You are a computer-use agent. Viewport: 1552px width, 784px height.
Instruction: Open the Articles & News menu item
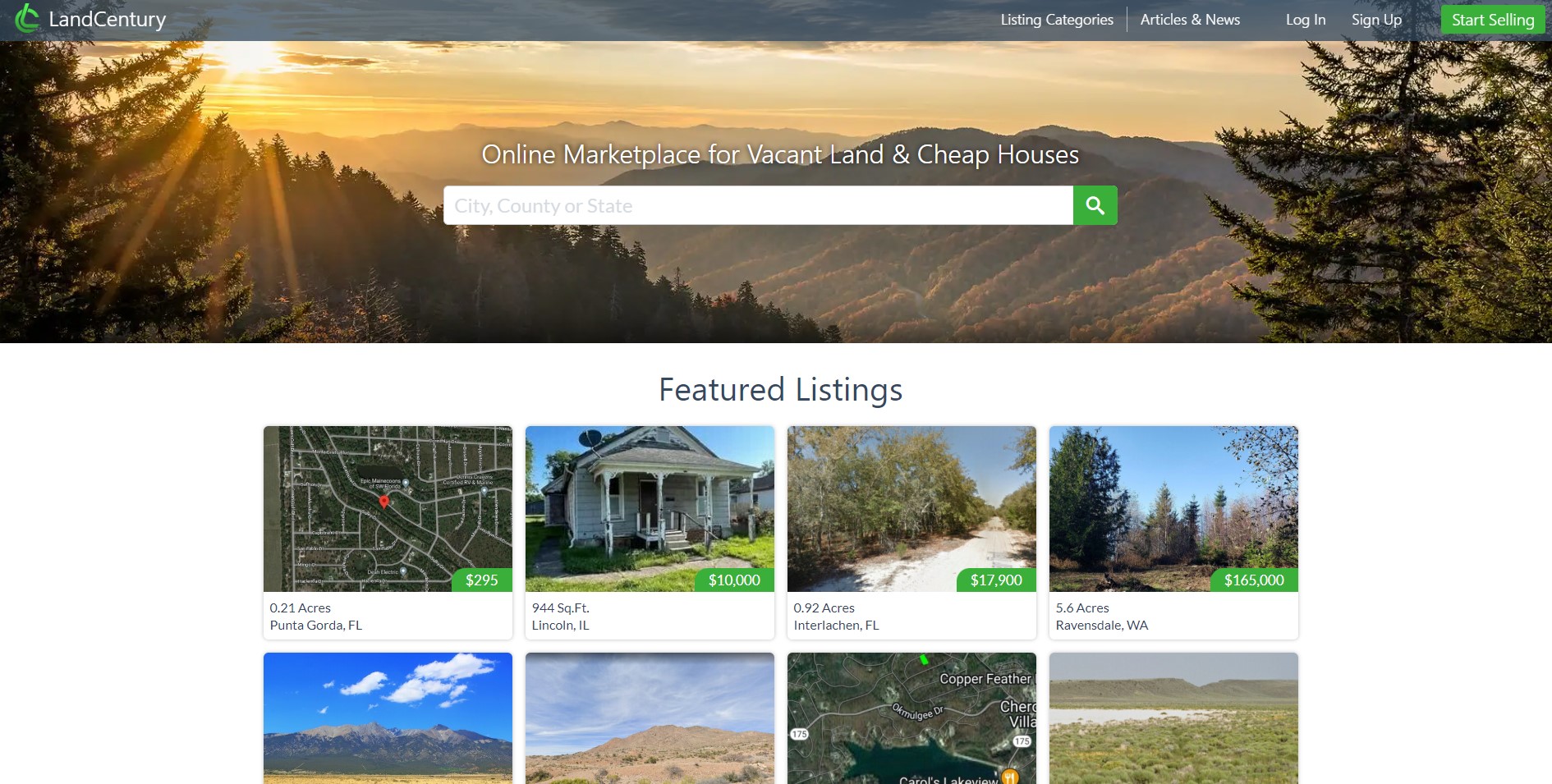tap(1190, 20)
